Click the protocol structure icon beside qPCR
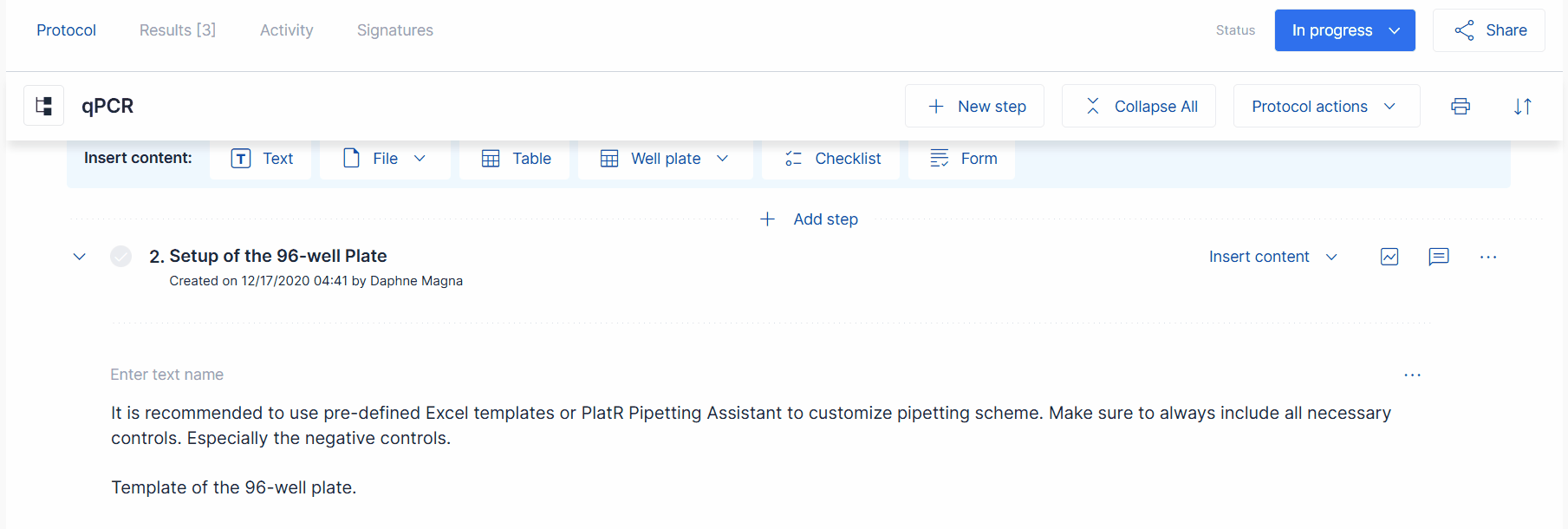The image size is (1568, 529). 43,106
